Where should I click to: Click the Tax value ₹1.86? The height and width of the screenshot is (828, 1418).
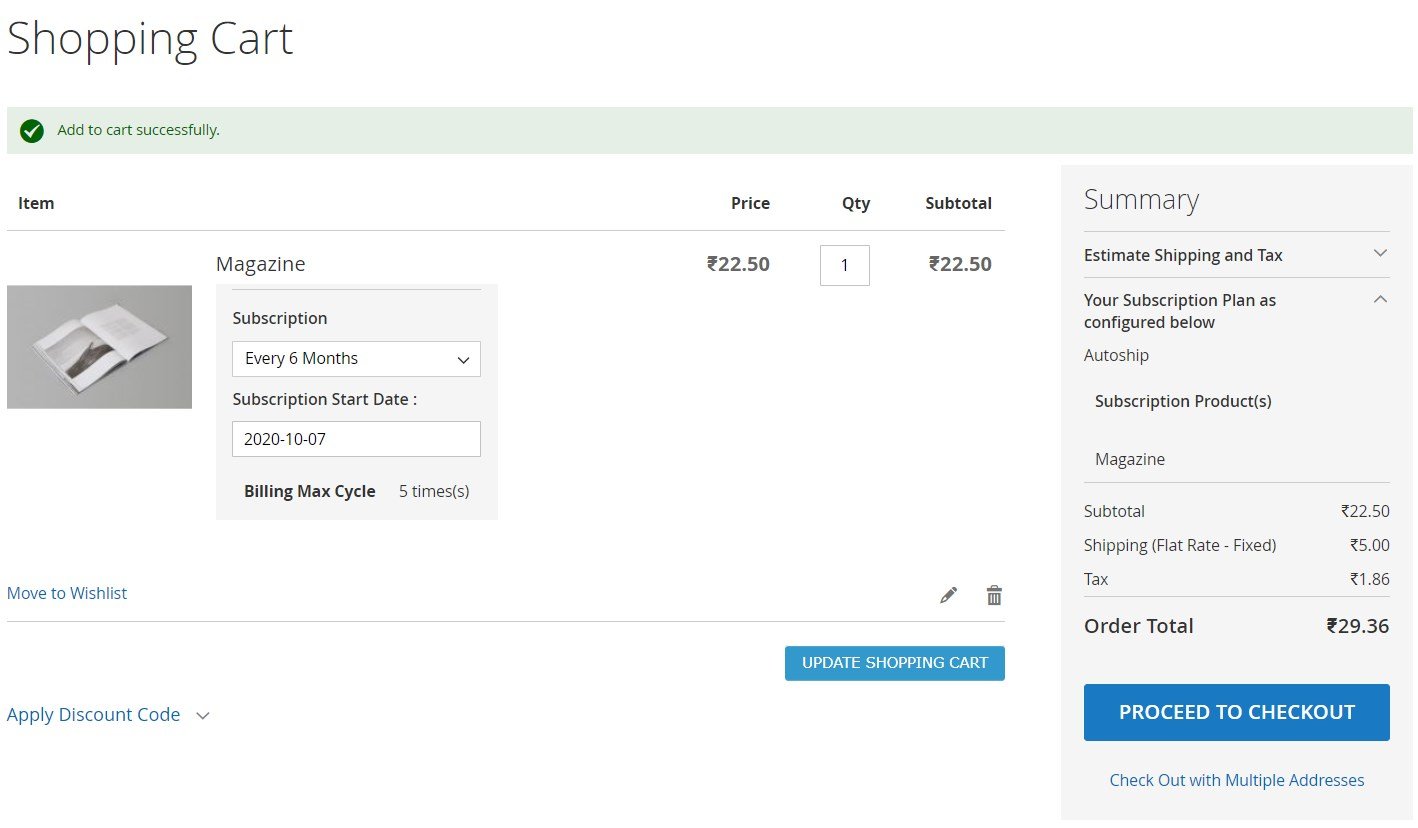1369,579
